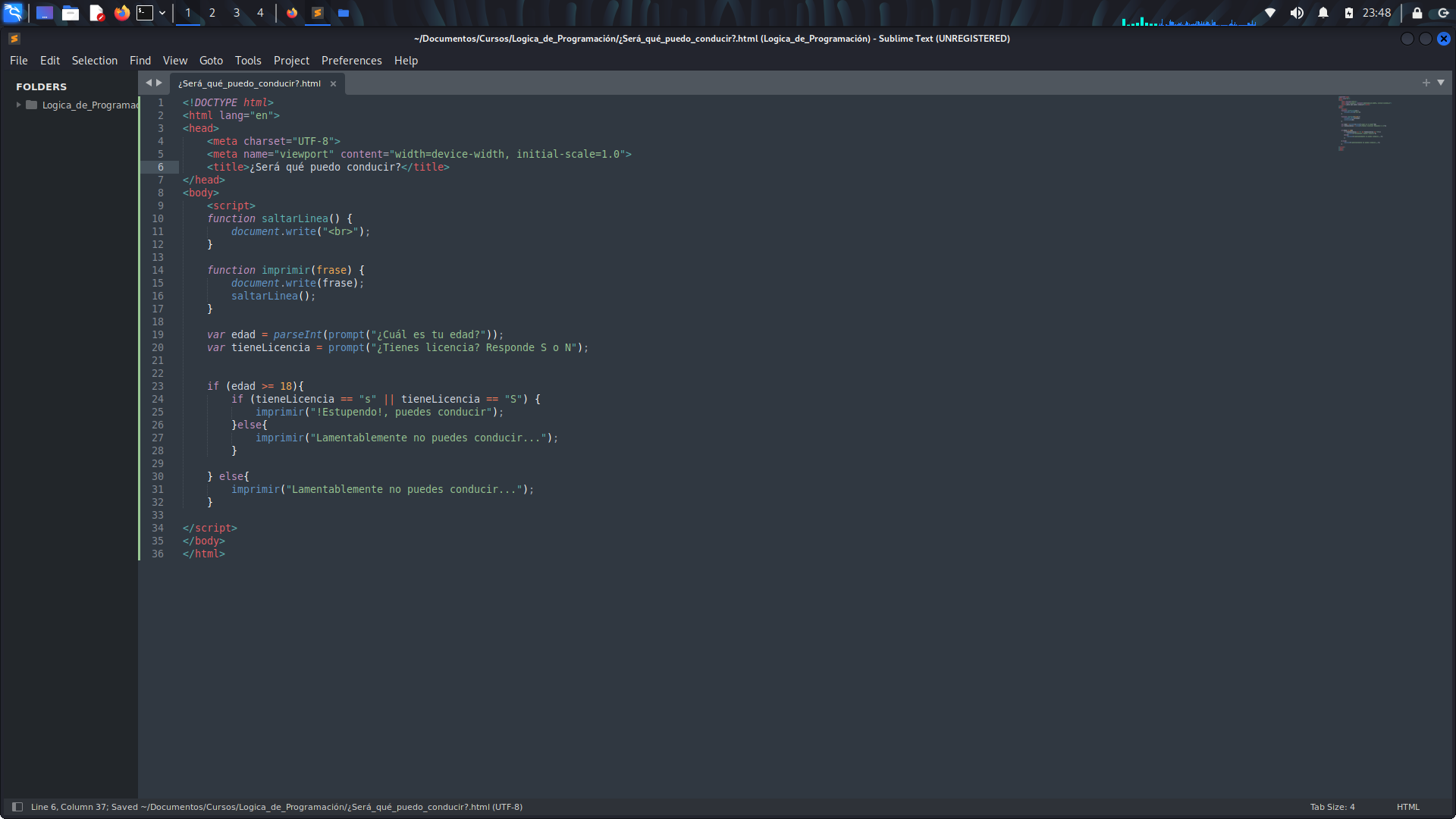
Task: Select the Logica_de_Programación folder in sidebar
Action: tap(89, 105)
